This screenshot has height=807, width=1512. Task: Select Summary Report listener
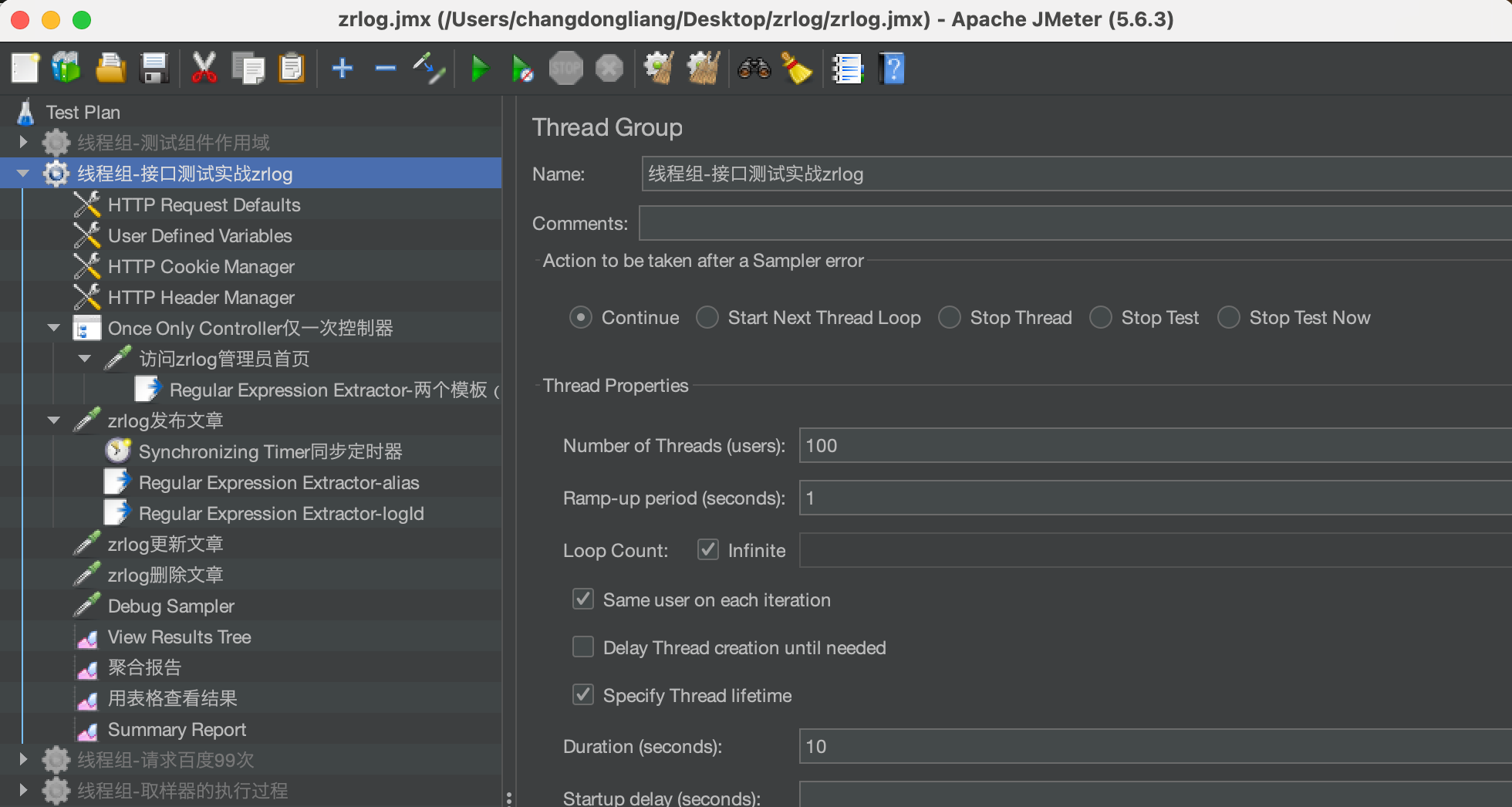(177, 729)
